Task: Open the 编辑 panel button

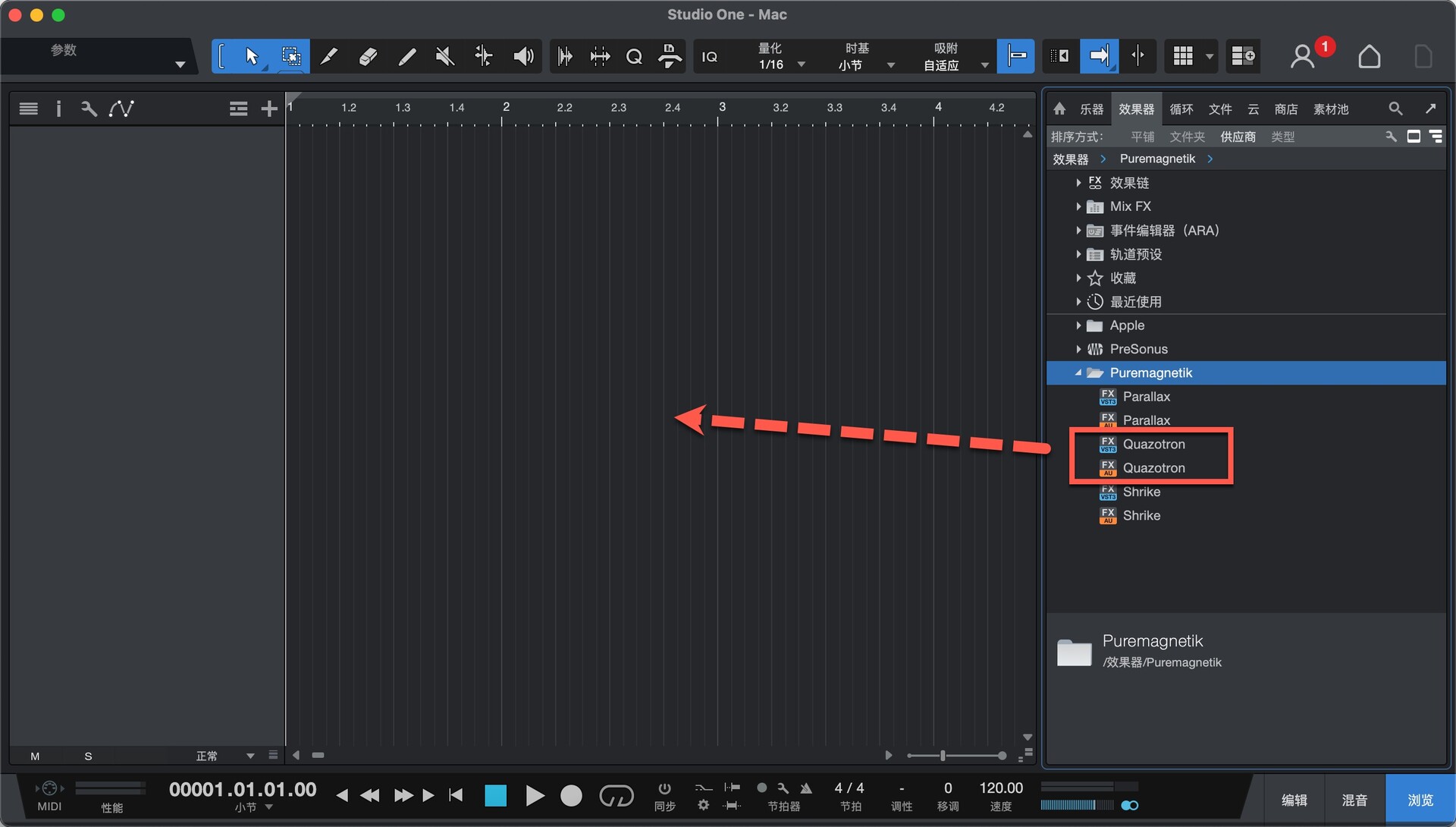Action: [1294, 800]
